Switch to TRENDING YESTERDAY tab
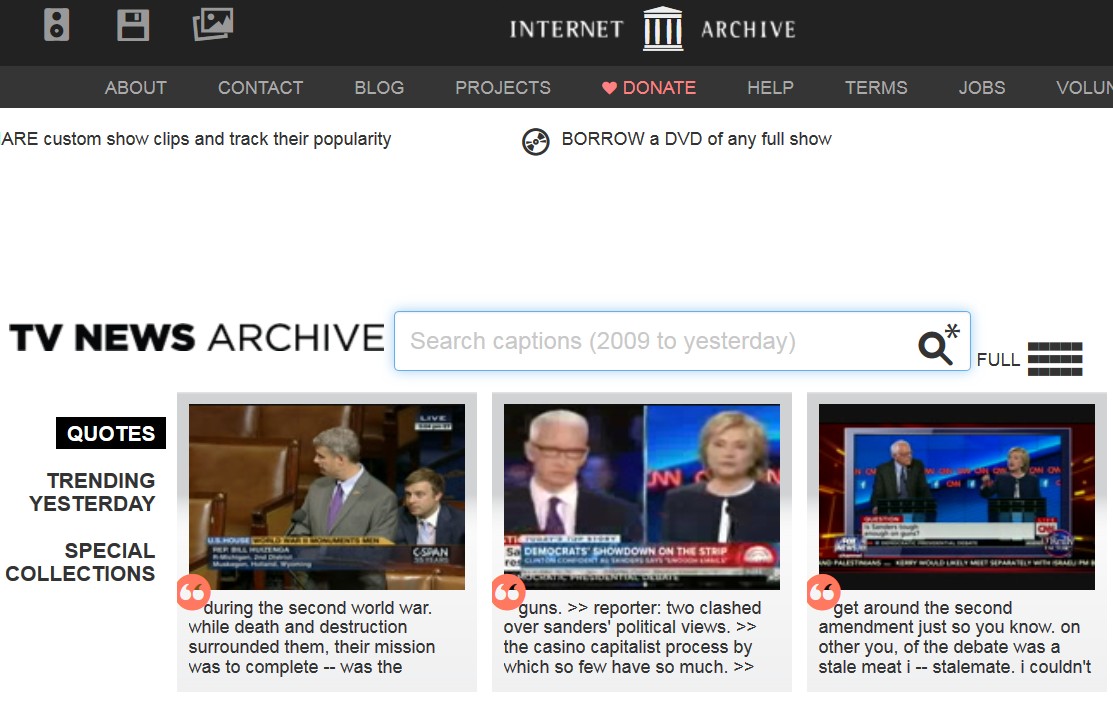Viewport: 1113px width, 707px height. (x=92, y=492)
